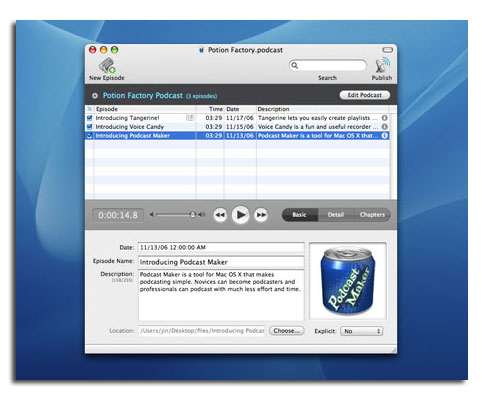This screenshot has width=482, height=399.
Task: Play the selected episode
Action: tap(240, 215)
